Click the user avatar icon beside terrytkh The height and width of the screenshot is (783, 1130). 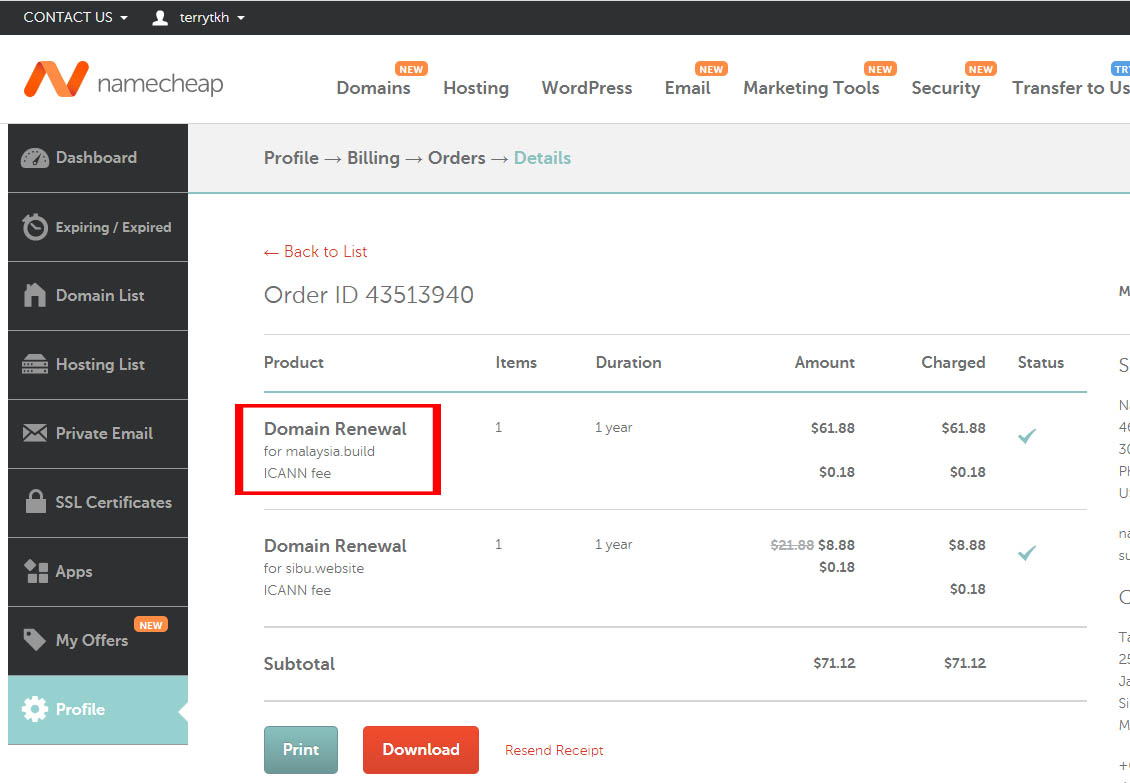pos(160,18)
